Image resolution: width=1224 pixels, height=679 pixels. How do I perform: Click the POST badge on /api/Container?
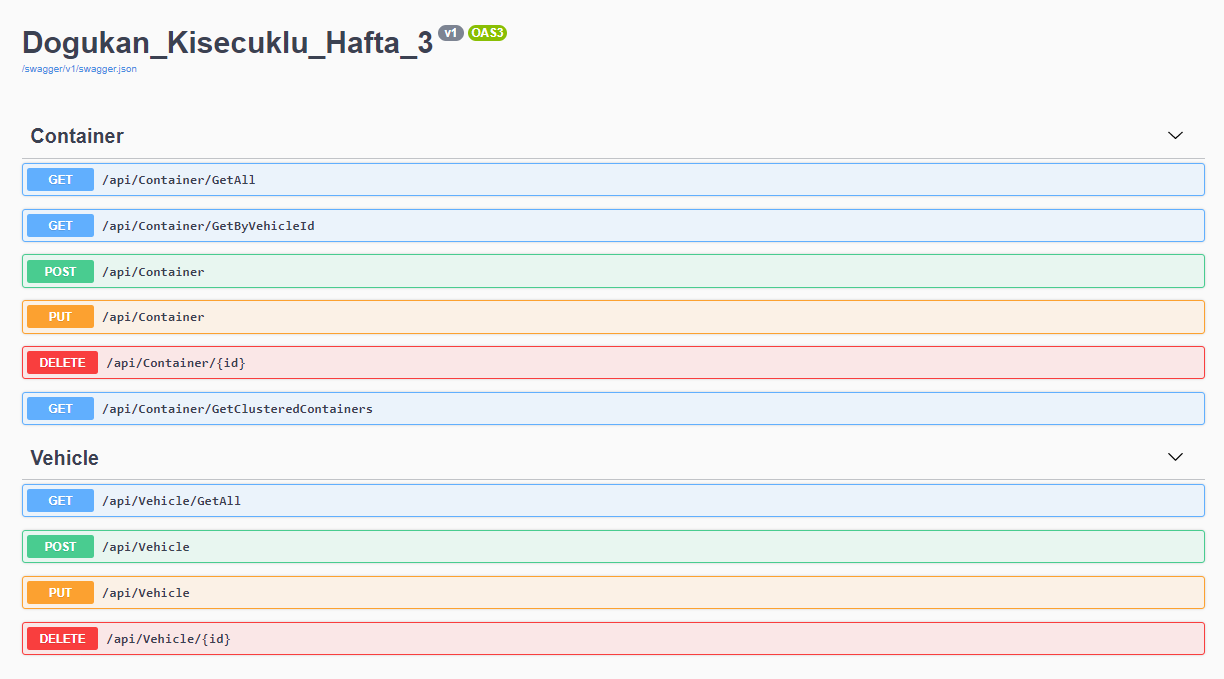point(60,271)
